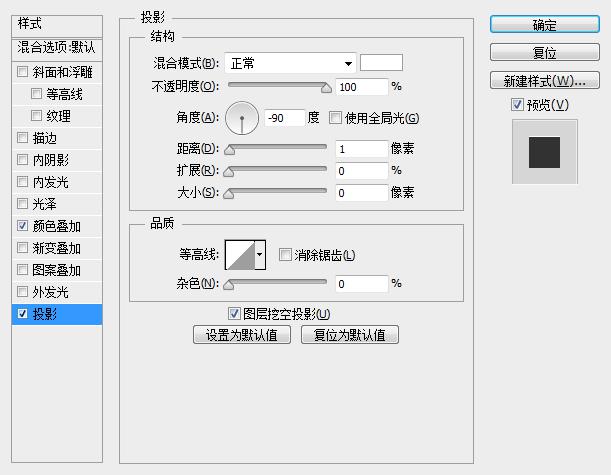
Task: Enable the 渐变叠加 checkbox
Action: 23,247
